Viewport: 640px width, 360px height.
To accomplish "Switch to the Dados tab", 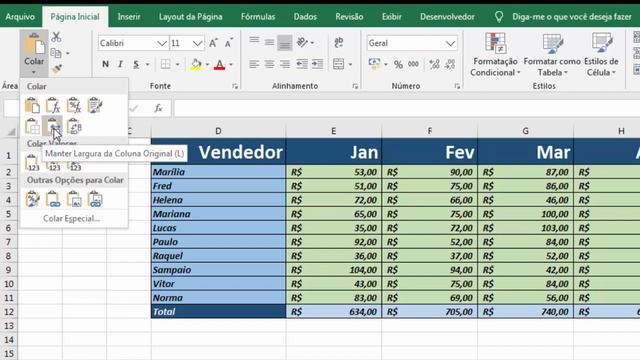I will pyautogui.click(x=305, y=17).
